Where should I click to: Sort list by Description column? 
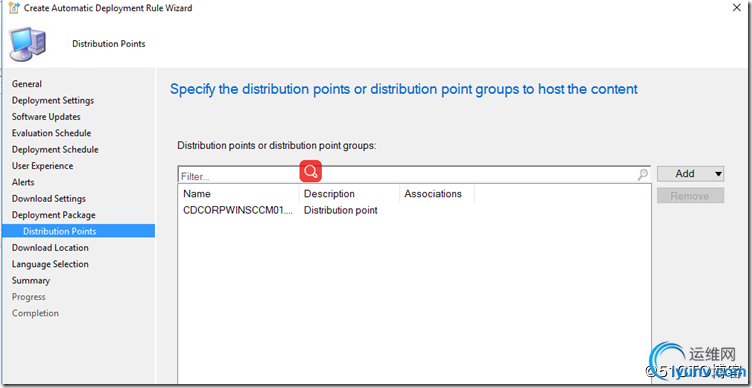(x=350, y=194)
